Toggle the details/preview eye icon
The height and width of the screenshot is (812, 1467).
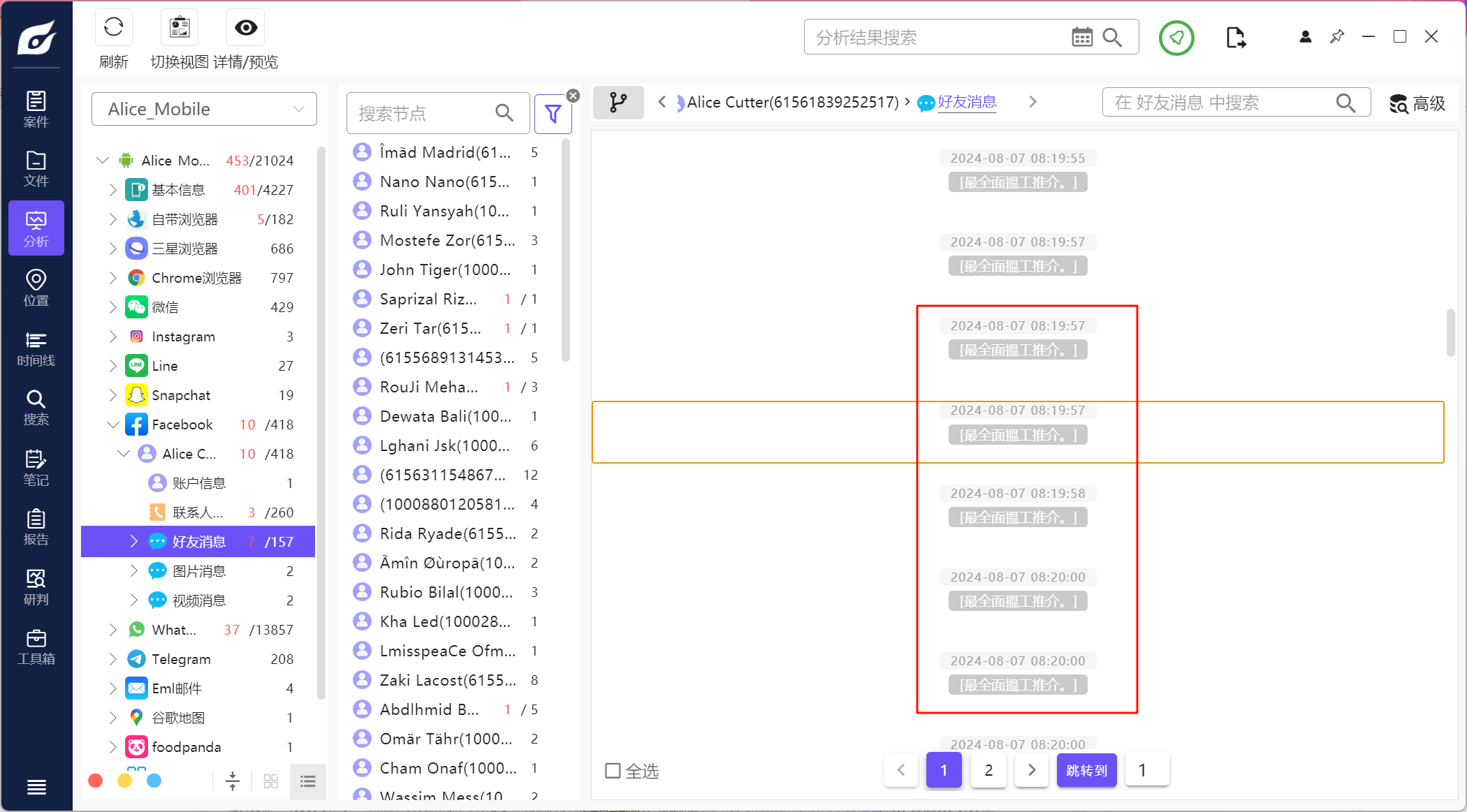coord(246,28)
